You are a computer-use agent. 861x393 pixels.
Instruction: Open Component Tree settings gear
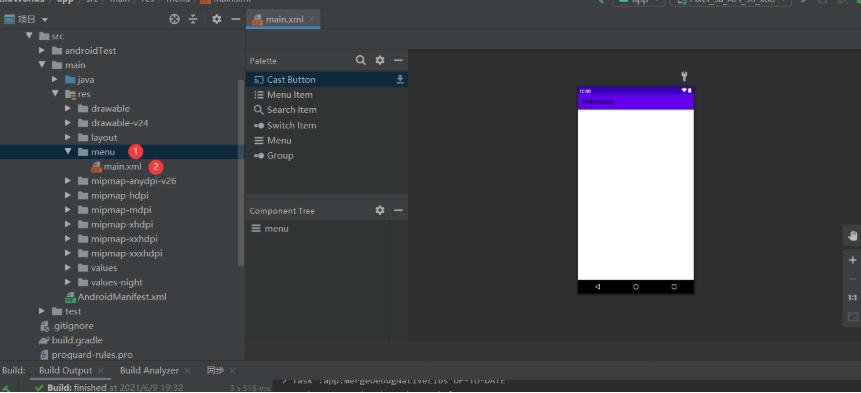(x=380, y=210)
